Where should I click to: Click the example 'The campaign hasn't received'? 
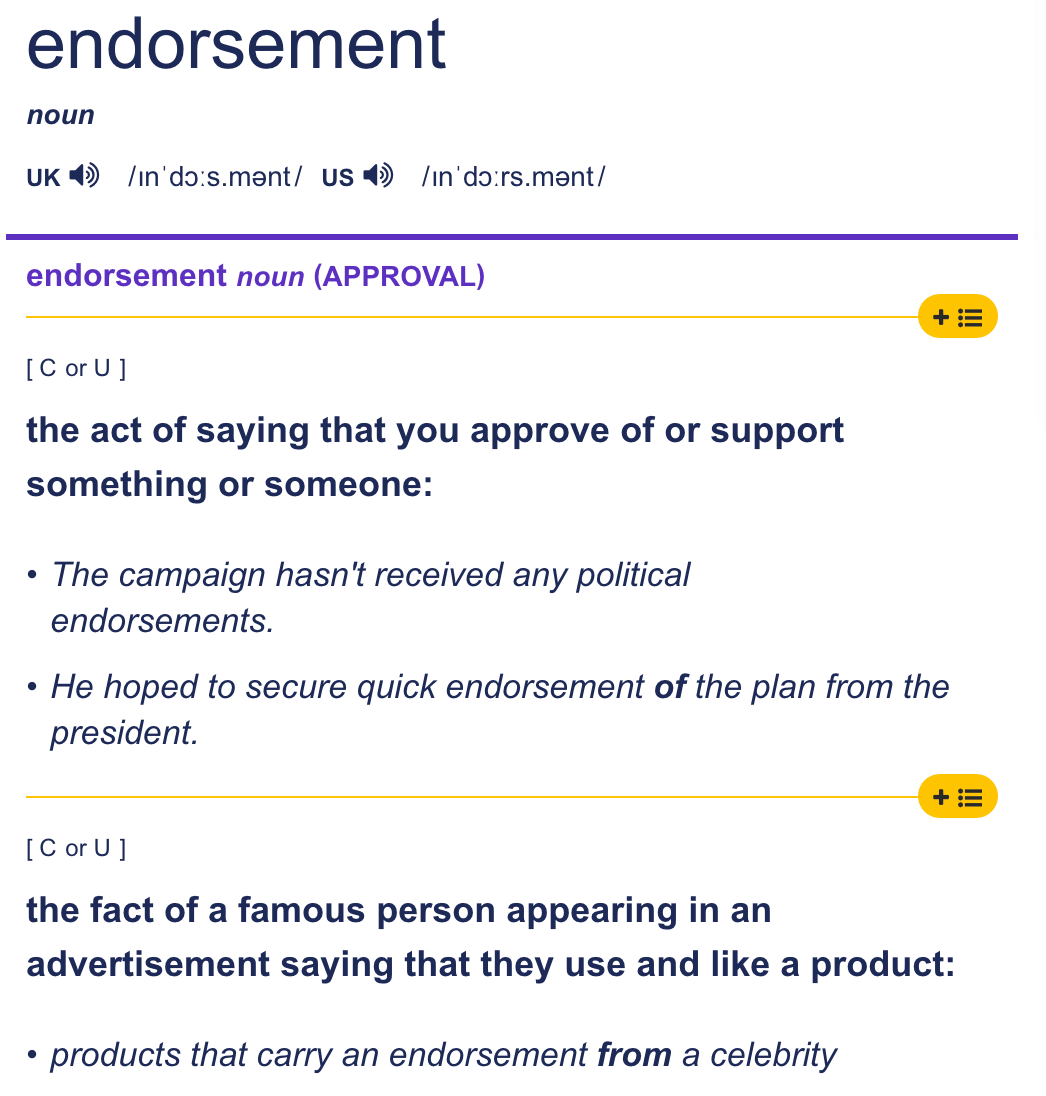click(371, 598)
